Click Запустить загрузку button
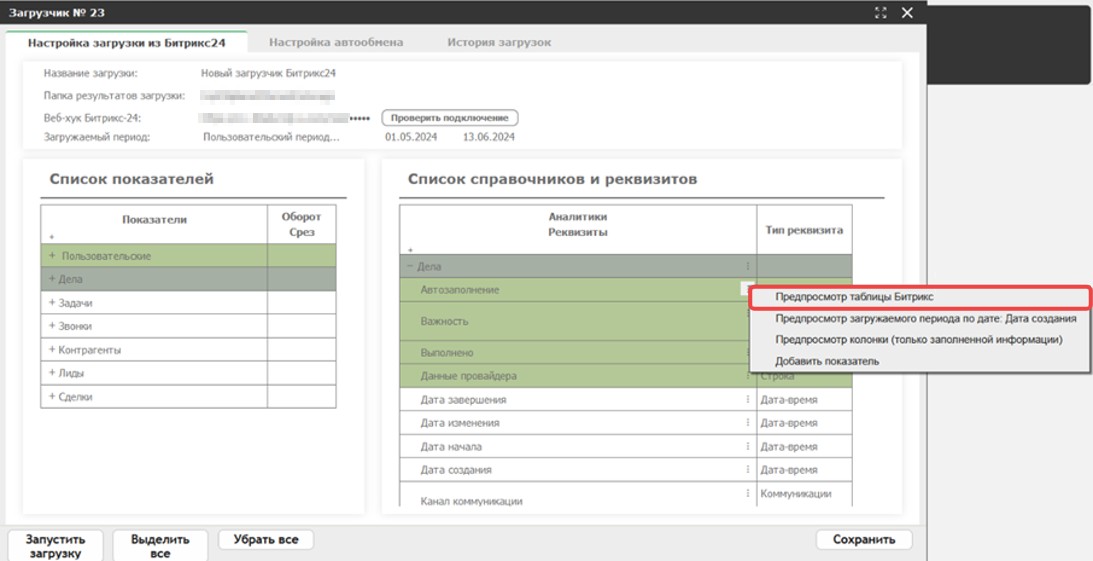 tap(56, 546)
